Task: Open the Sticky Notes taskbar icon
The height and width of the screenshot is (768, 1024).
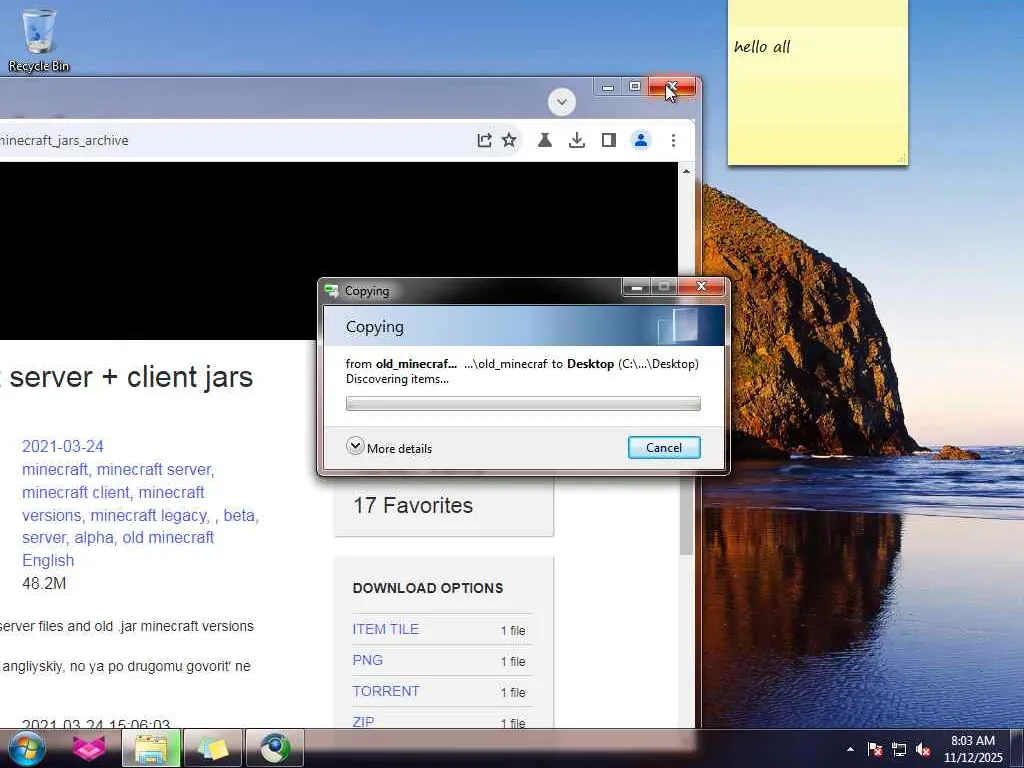Action: click(x=213, y=748)
